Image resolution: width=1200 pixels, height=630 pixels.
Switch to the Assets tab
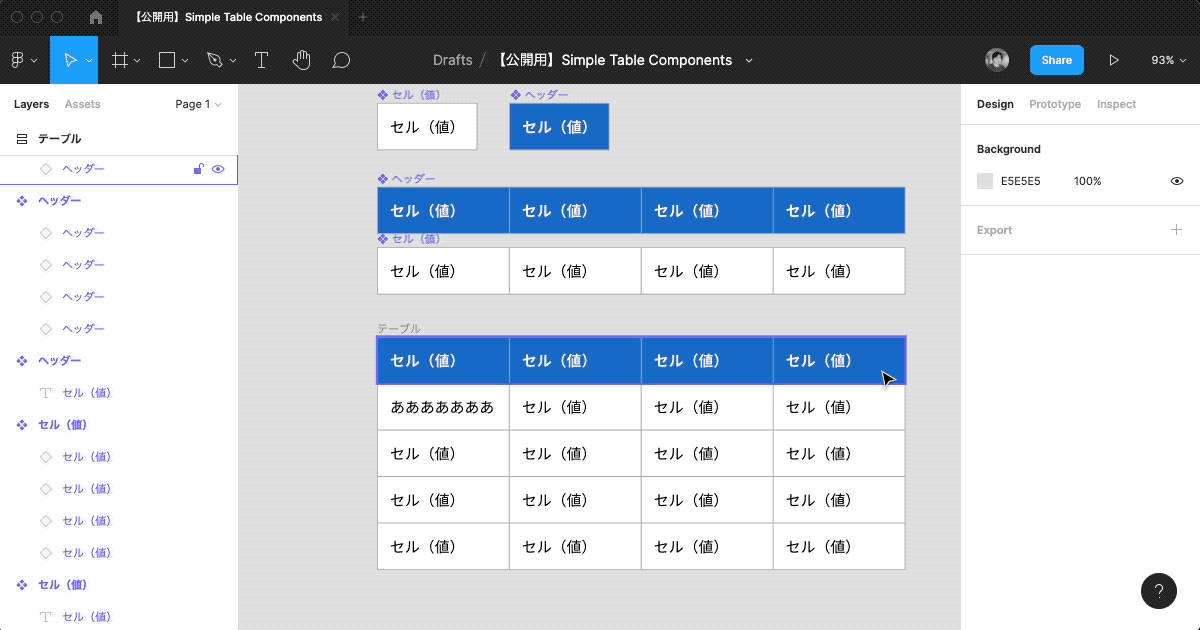pyautogui.click(x=82, y=104)
